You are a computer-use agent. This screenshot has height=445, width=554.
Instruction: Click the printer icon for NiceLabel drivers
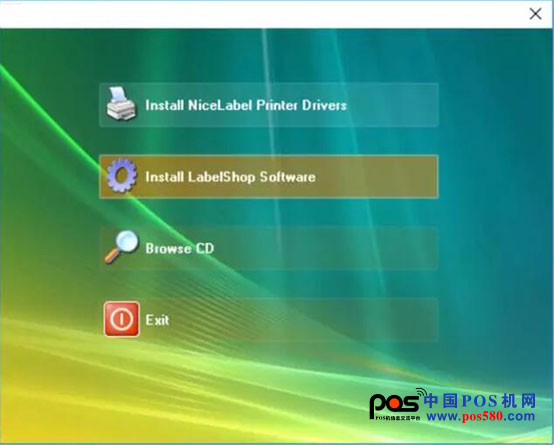pyautogui.click(x=121, y=104)
